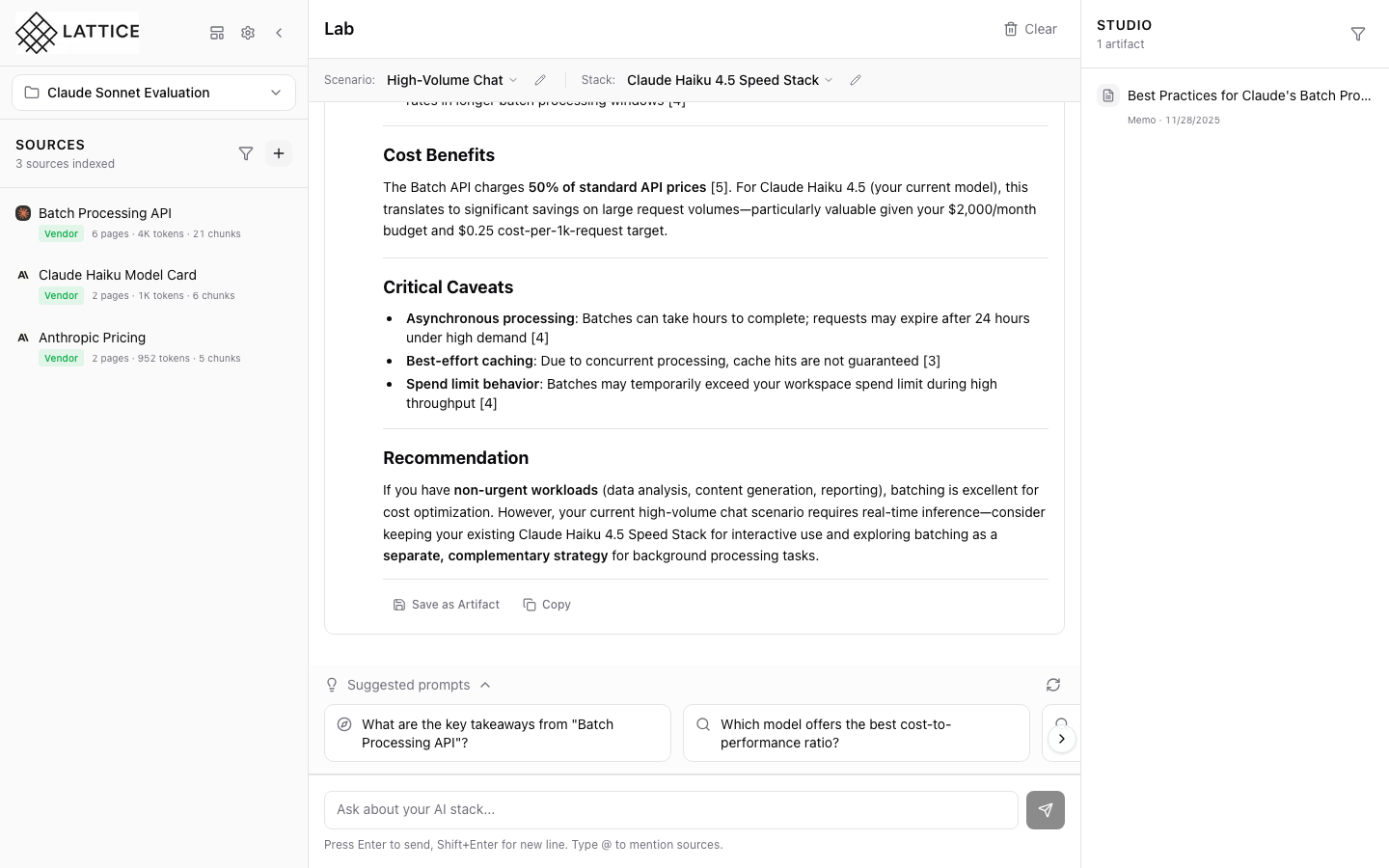Viewport: 1389px width, 868px height.
Task: Copy the Lab response
Action: [546, 604]
